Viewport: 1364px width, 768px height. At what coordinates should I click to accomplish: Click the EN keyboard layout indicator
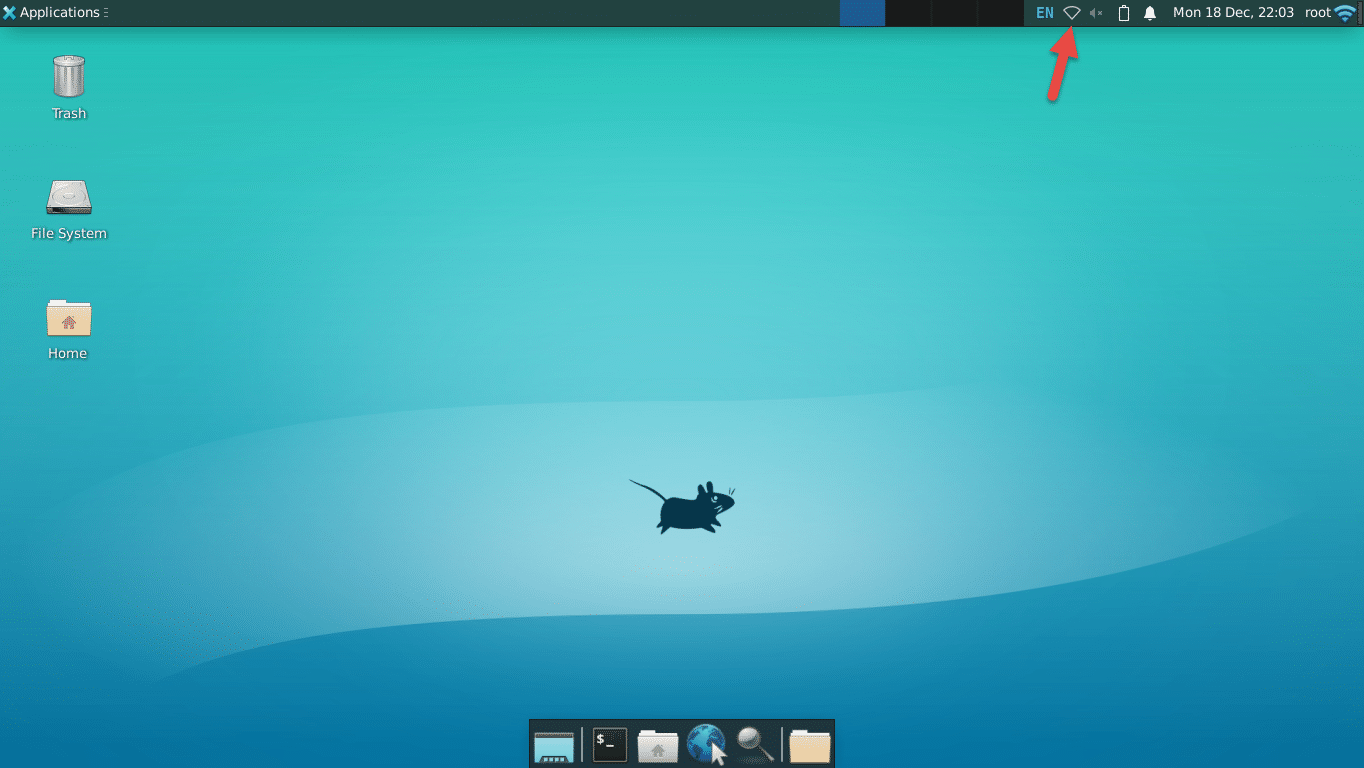click(x=1045, y=13)
